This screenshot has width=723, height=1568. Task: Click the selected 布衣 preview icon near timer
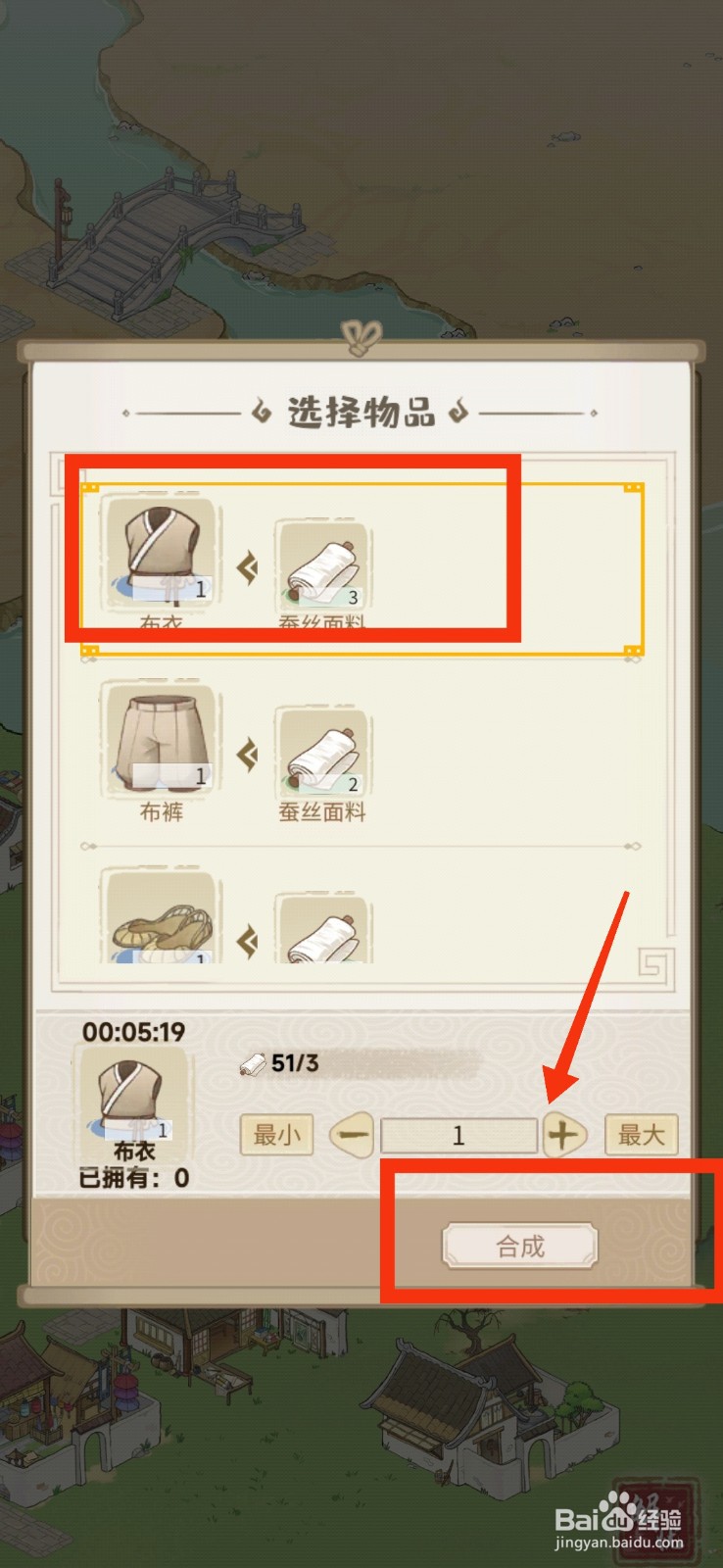[133, 1096]
